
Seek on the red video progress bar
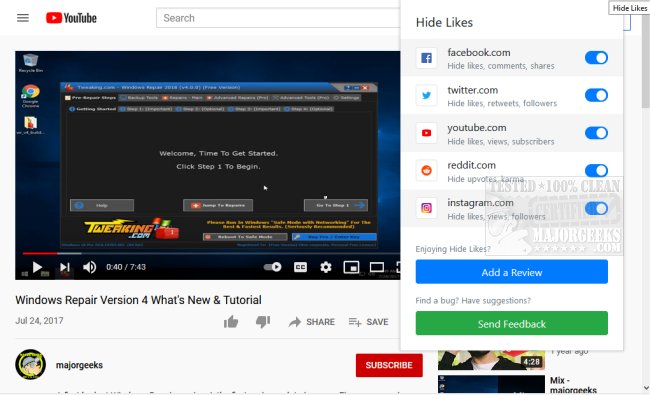click(40, 253)
